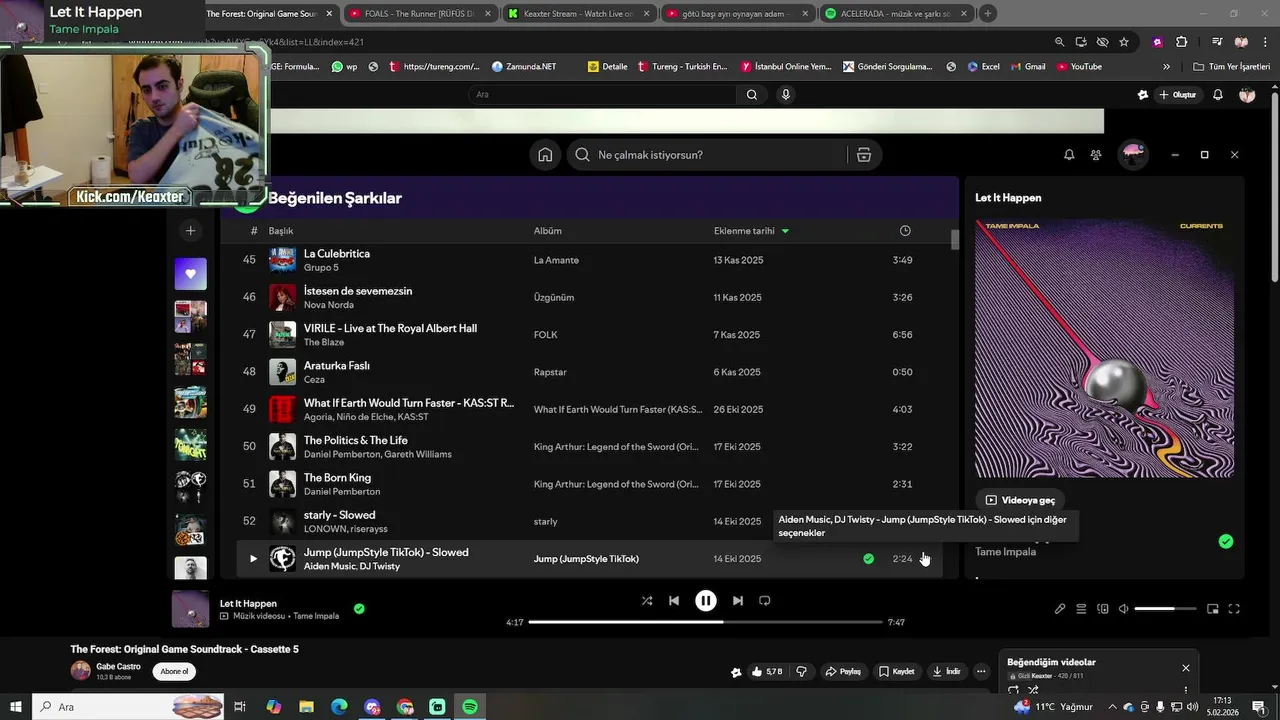Sort by duration clock column icon

(x=905, y=231)
